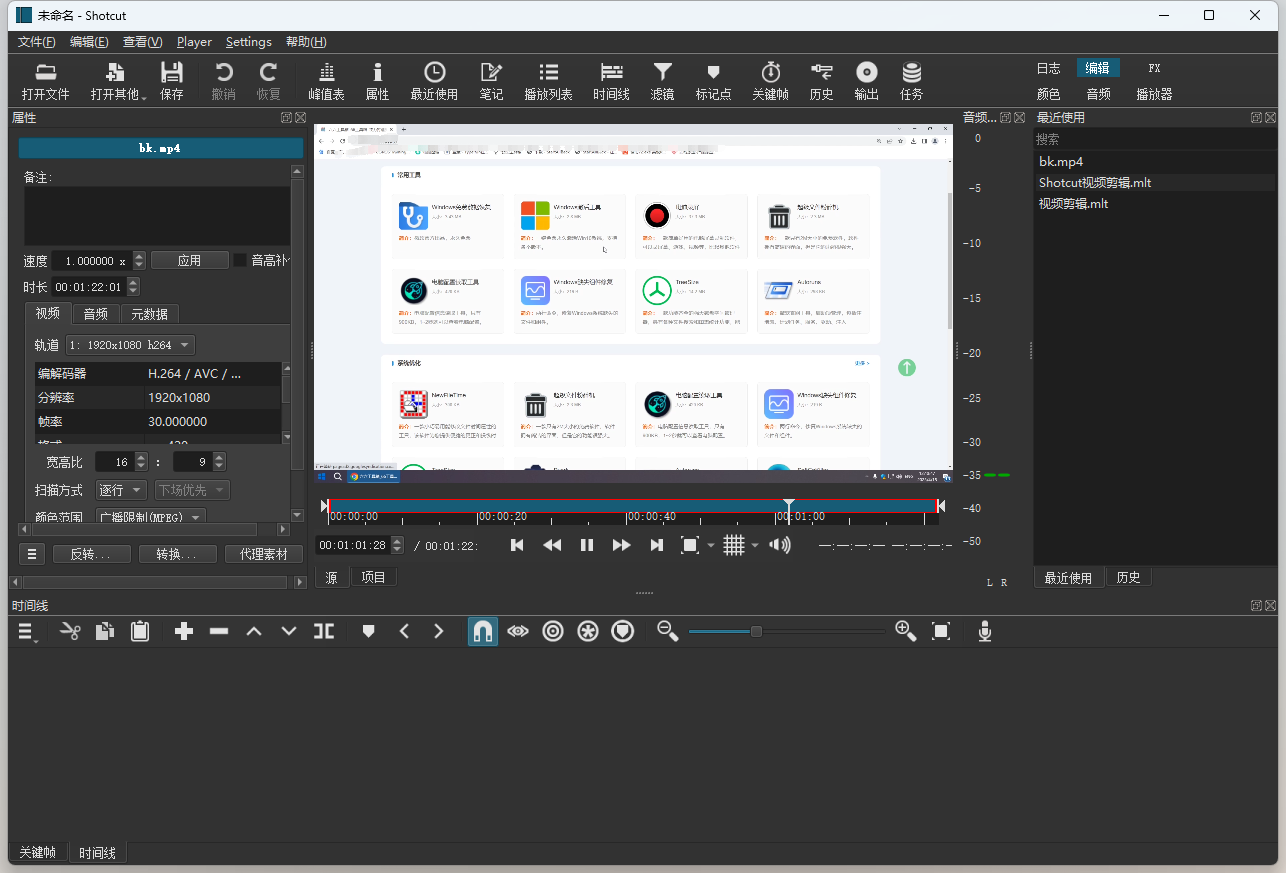Viewport: 1286px width, 873px height.
Task: Open the 输出 export panel
Action: 866,81
